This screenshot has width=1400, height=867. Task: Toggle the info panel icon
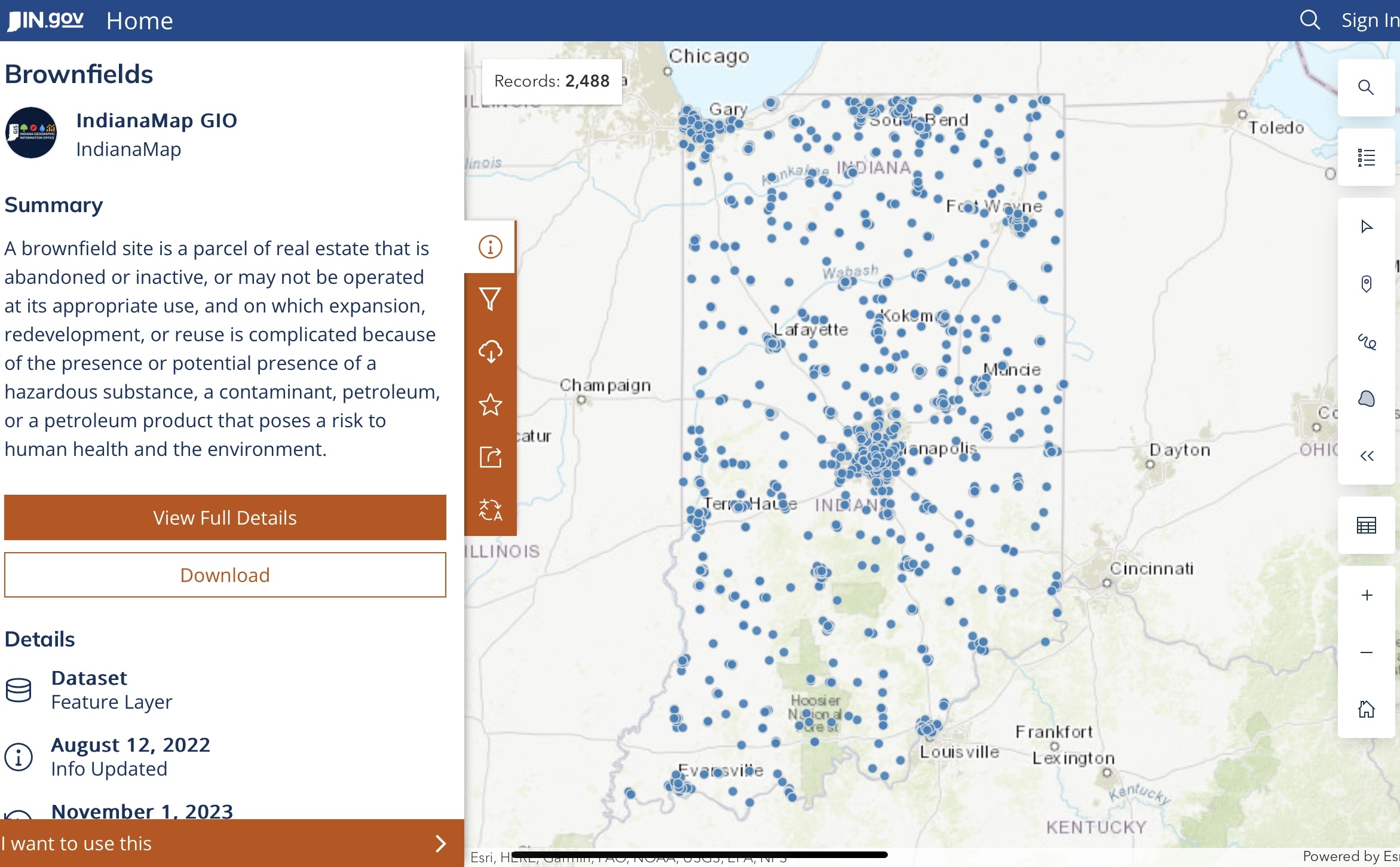[490, 247]
